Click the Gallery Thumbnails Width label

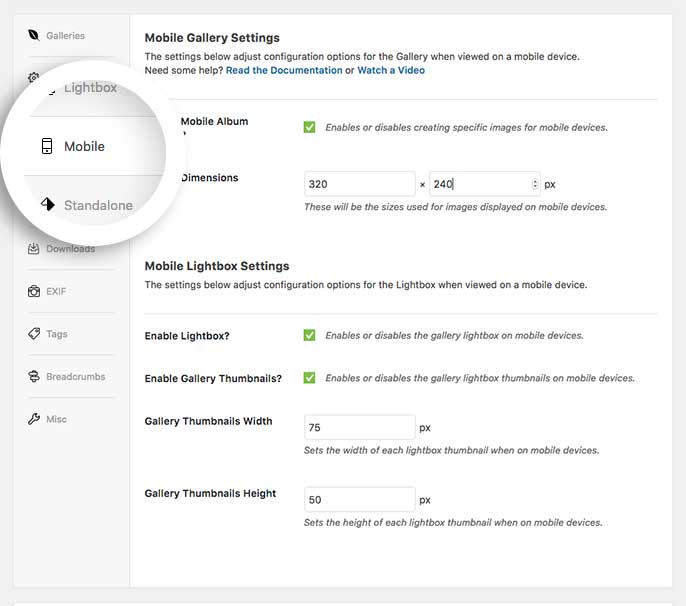[209, 421]
